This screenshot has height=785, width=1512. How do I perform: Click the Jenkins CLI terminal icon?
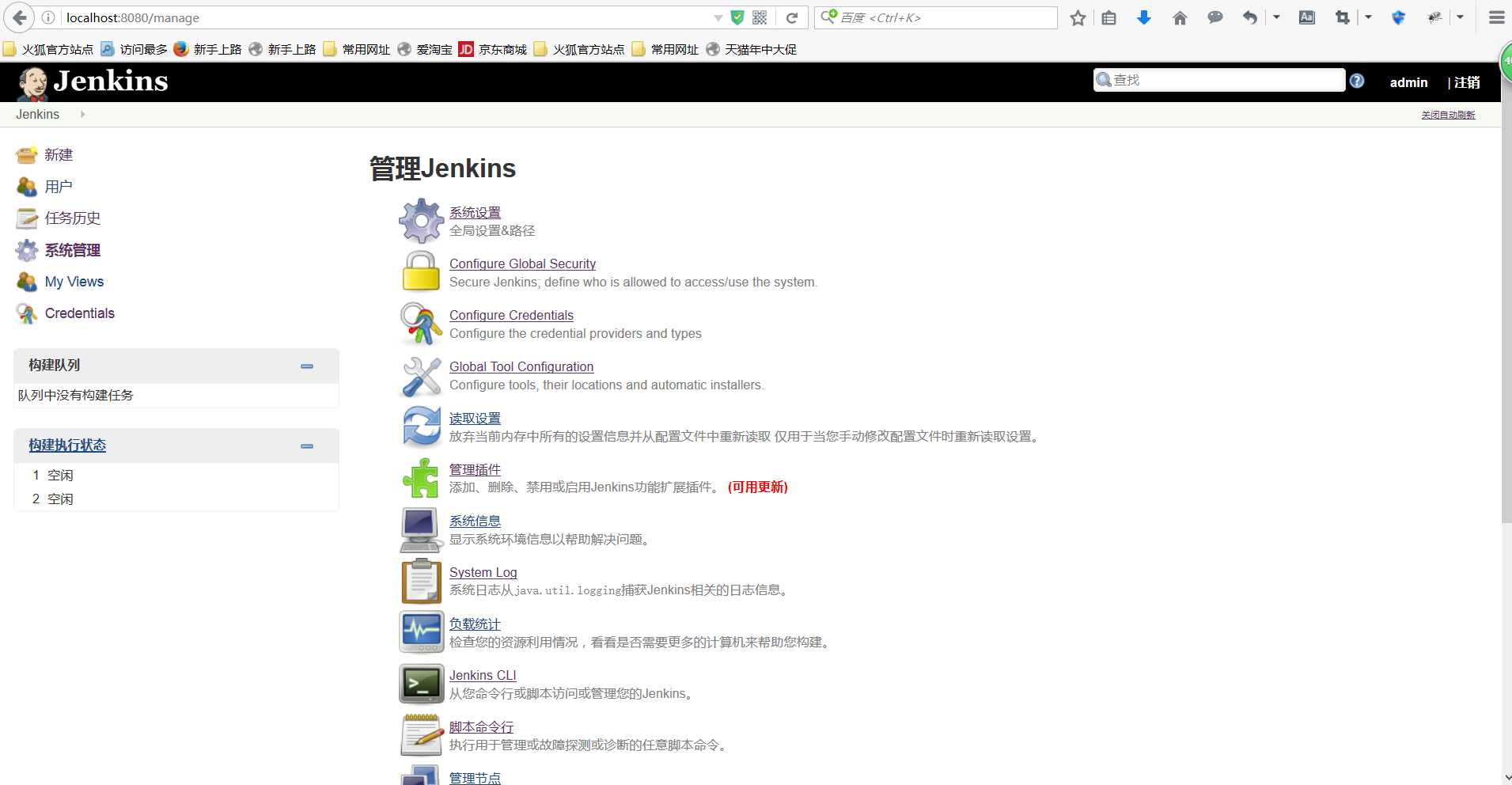point(421,684)
